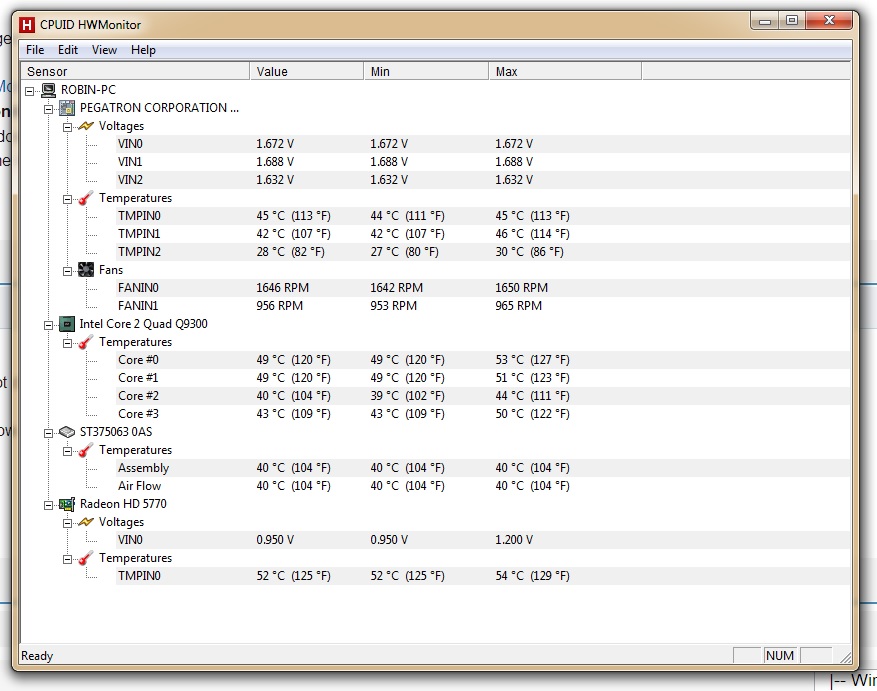
Task: Select the Radeon HD 5770 label
Action: point(123,504)
